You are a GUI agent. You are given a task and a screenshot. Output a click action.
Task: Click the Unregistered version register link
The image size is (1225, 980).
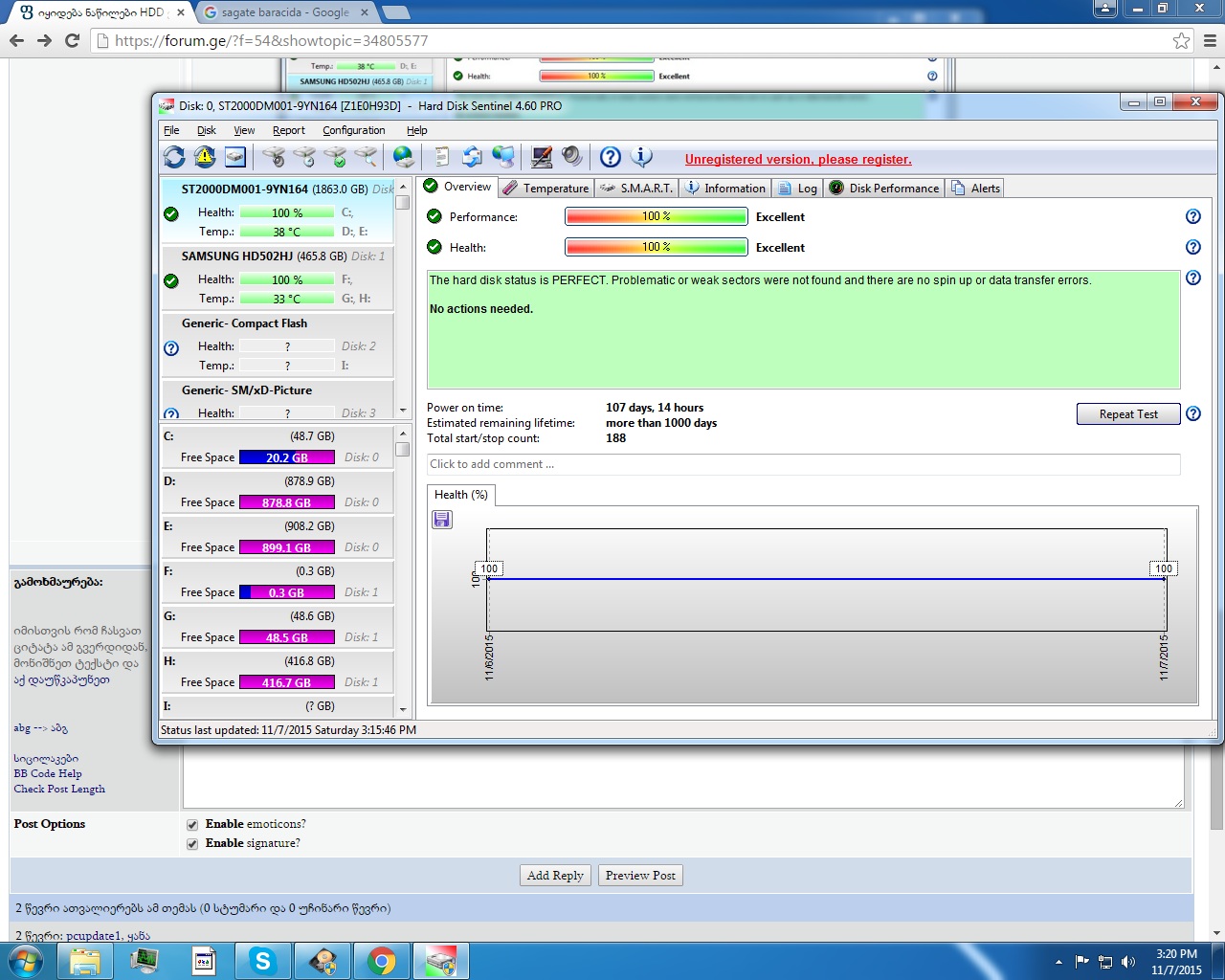click(798, 160)
